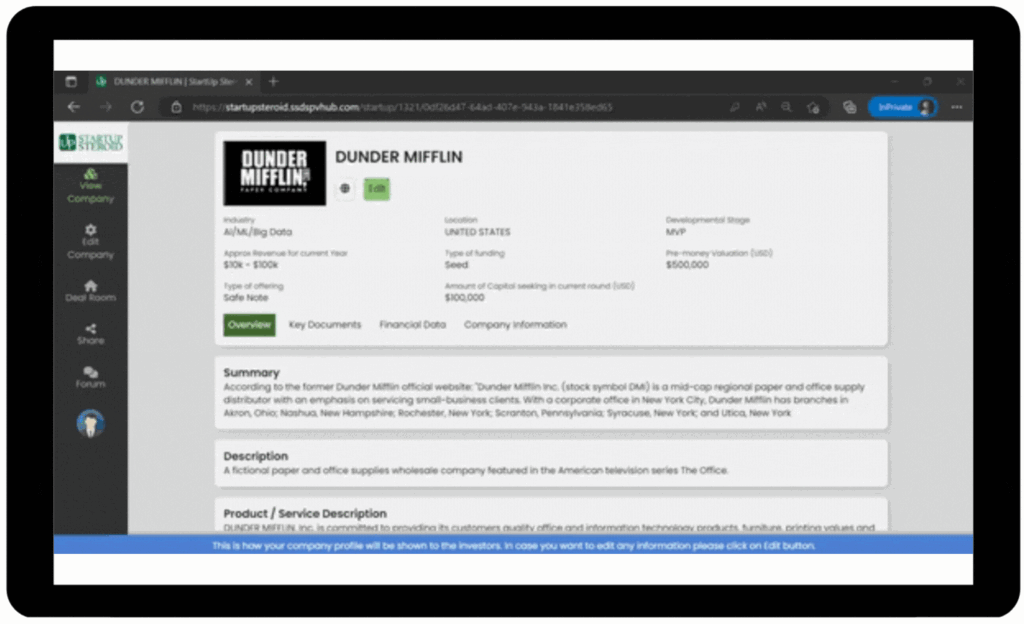Open View Company in sidebar
The width and height of the screenshot is (1024, 624).
click(91, 186)
